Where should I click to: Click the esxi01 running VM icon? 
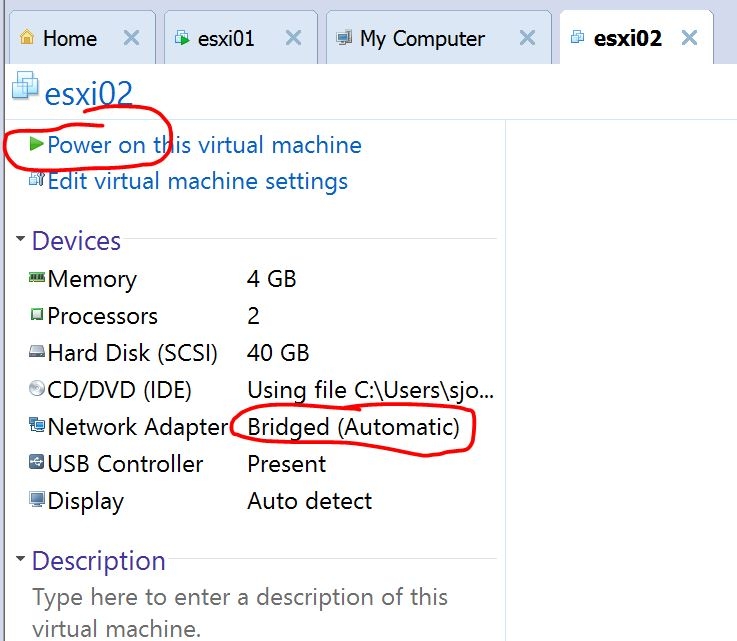[182, 38]
